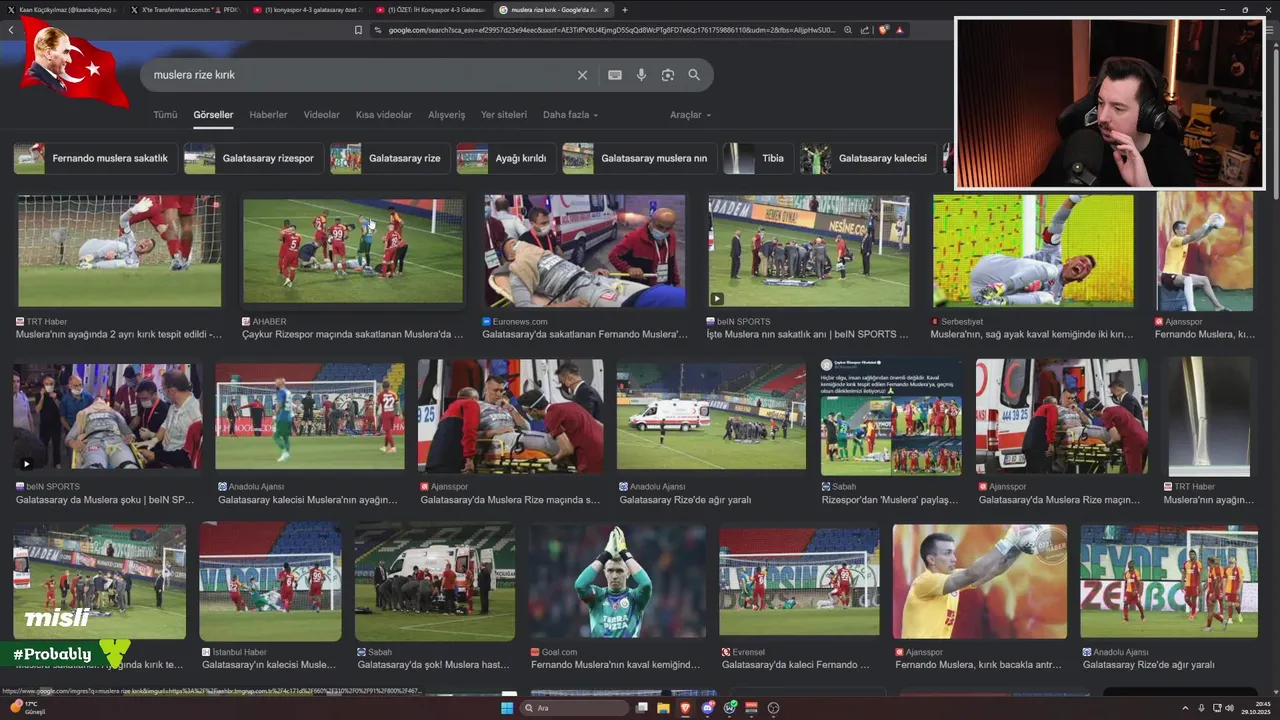Open the Yer siteleri tab
This screenshot has height=720, width=1280.
click(x=504, y=115)
